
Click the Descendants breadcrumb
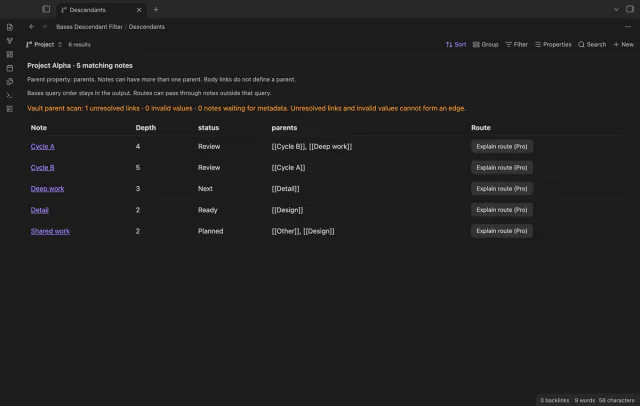(147, 27)
